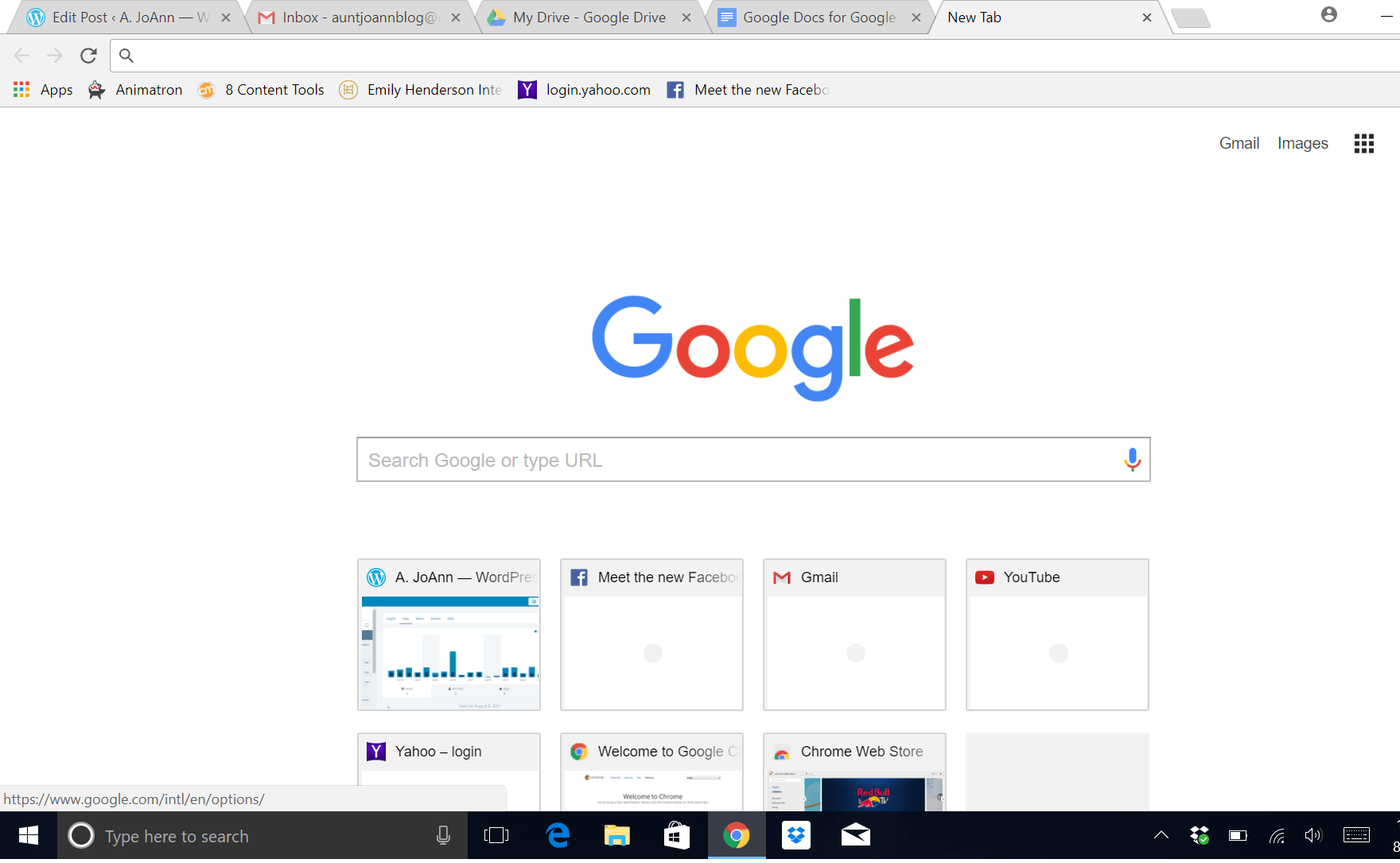The image size is (1400, 863).
Task: Open the Yahoo – login tile
Action: (449, 772)
